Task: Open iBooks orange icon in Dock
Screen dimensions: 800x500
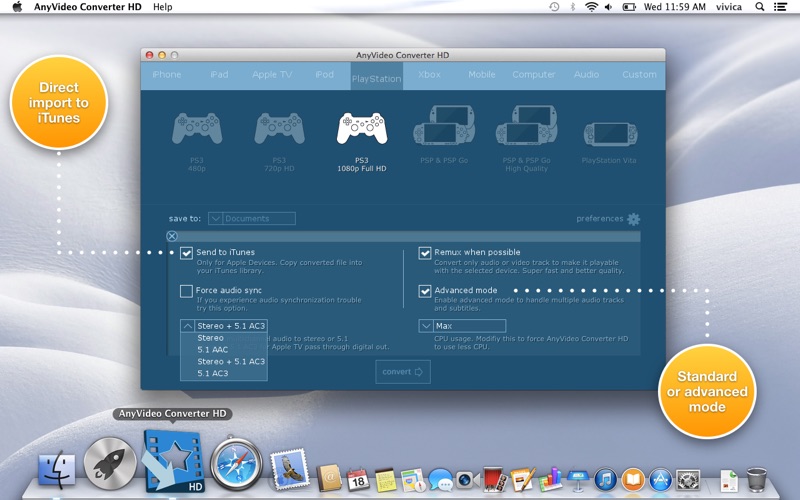Action: click(633, 480)
